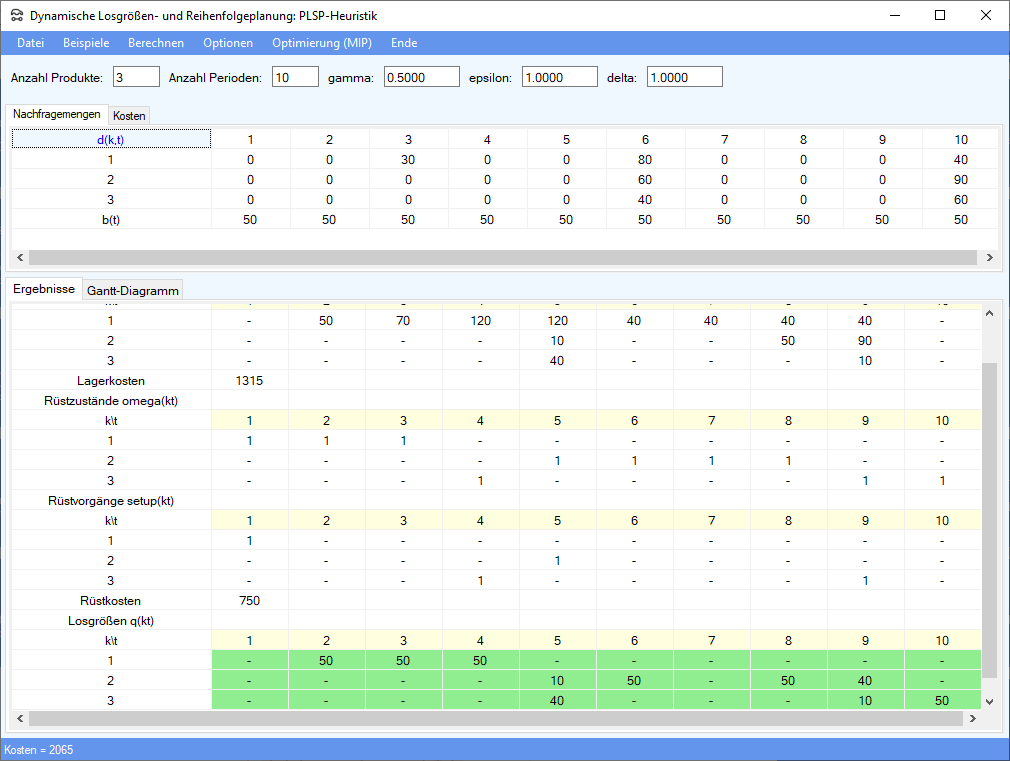Select the Nachfragemengen tab

(56, 115)
